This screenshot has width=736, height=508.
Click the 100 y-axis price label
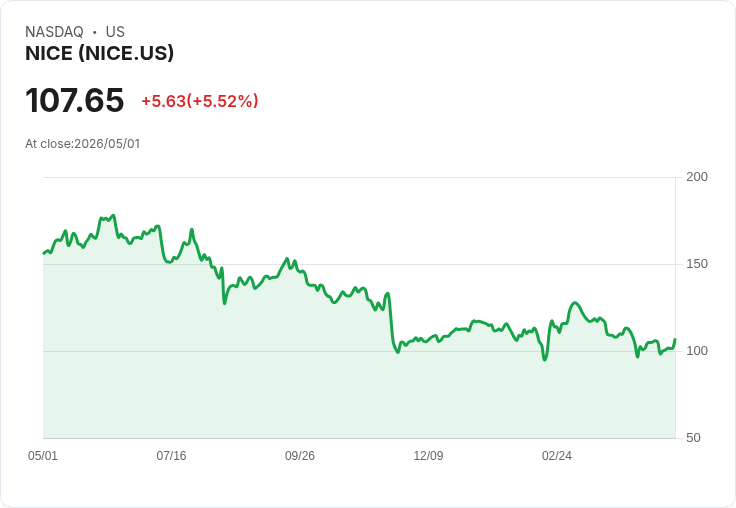click(x=697, y=351)
